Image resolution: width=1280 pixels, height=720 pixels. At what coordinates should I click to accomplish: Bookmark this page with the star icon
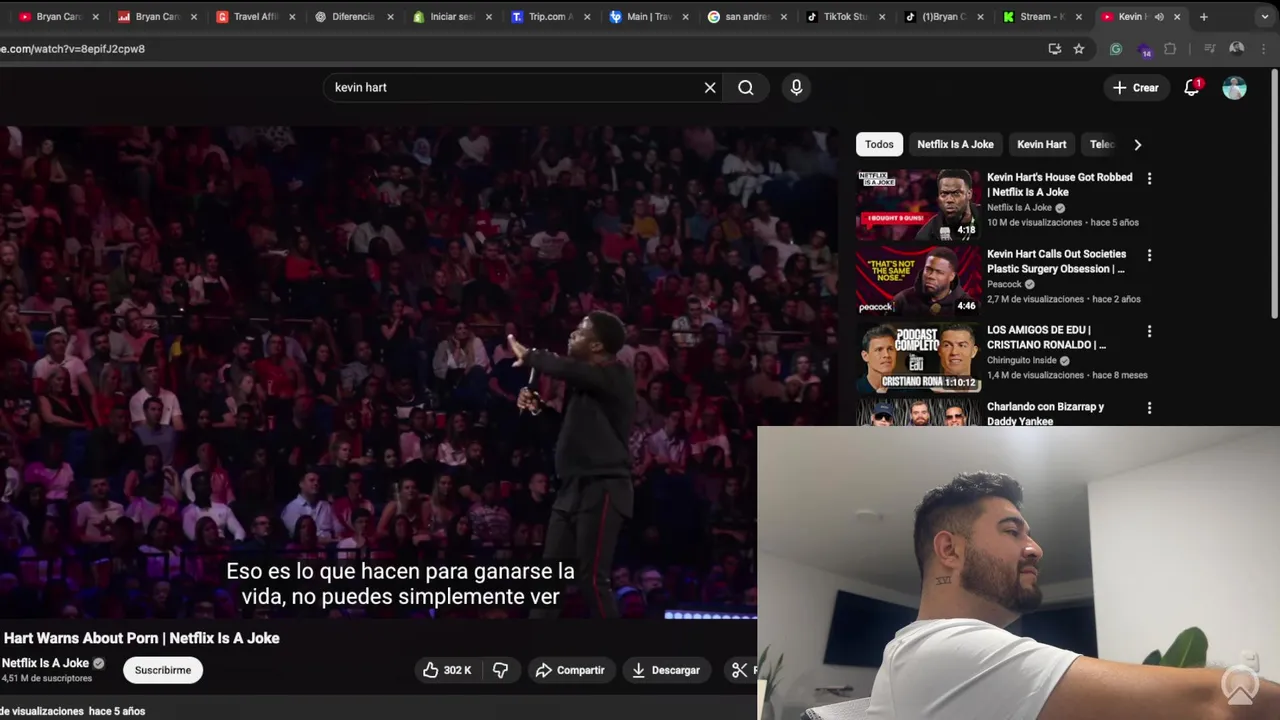[1078, 48]
